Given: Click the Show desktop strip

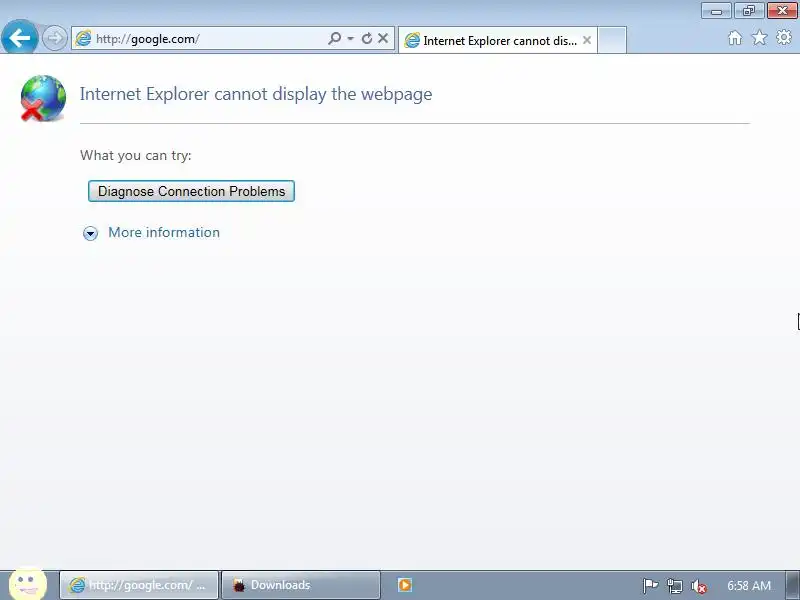Looking at the screenshot, I should tap(793, 585).
